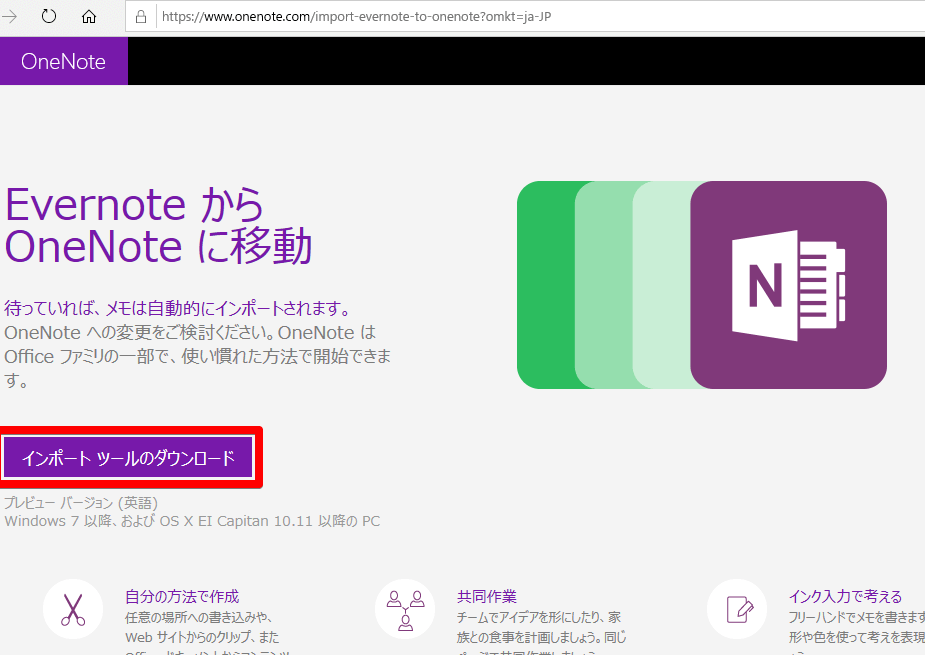The height and width of the screenshot is (655, 925).
Task: Click the pen note icon for インク入力で考える
Action: point(737,610)
